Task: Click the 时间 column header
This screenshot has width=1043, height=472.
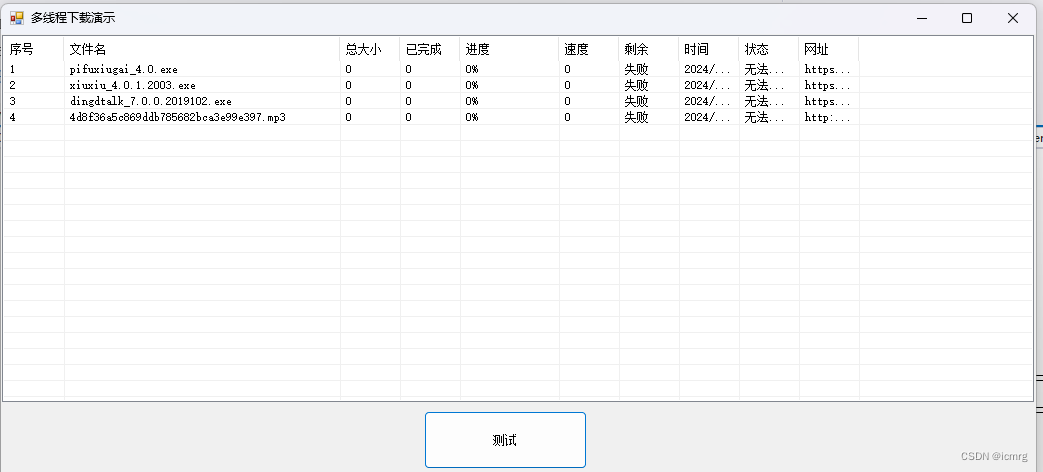Action: click(708, 49)
